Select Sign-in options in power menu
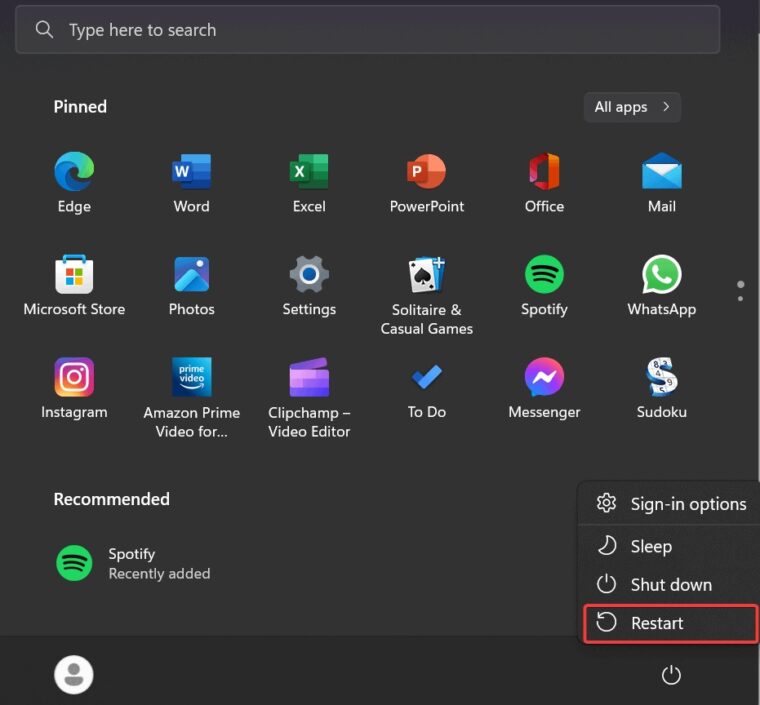Screen dimensions: 760x705 pyautogui.click(x=671, y=504)
